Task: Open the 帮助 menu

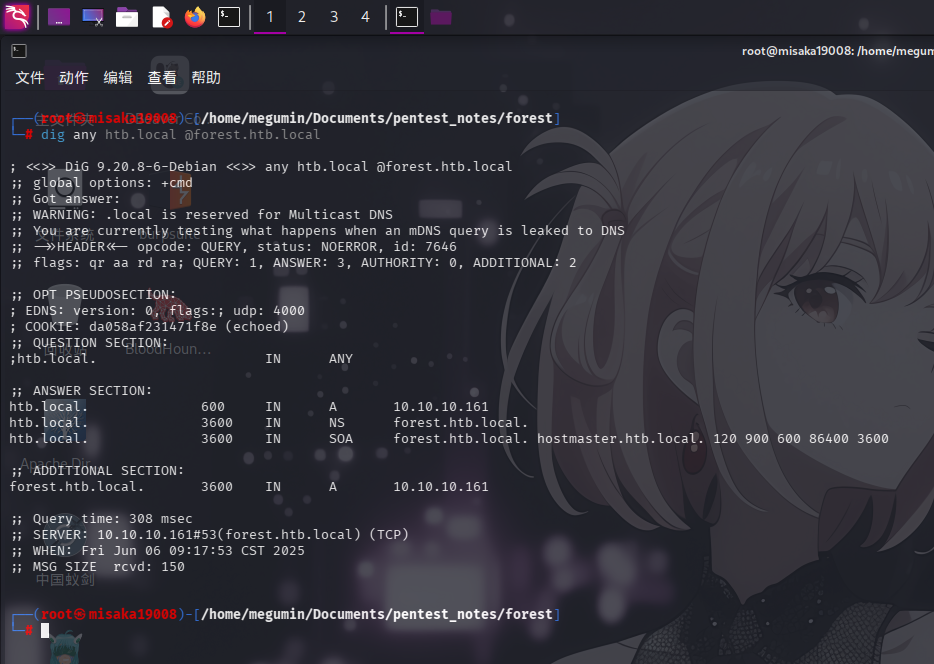Action: pos(206,78)
